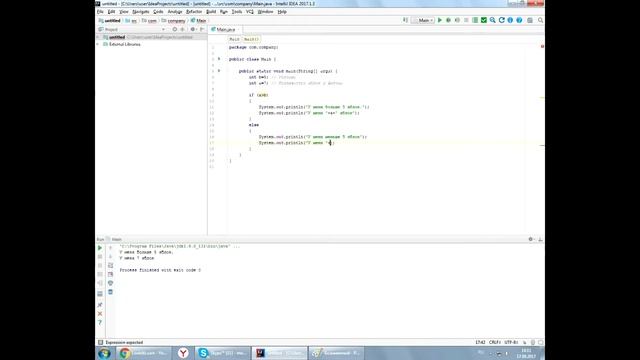This screenshot has height=360, width=640.
Task: Toggle scroll to end in Run console
Action: [111, 274]
